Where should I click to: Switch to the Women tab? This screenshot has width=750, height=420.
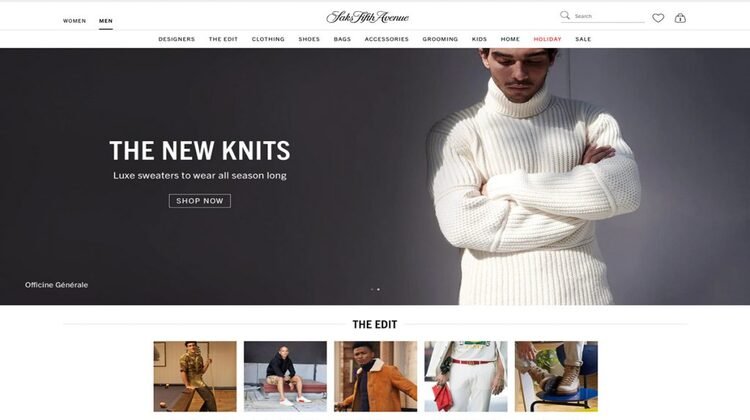point(75,21)
